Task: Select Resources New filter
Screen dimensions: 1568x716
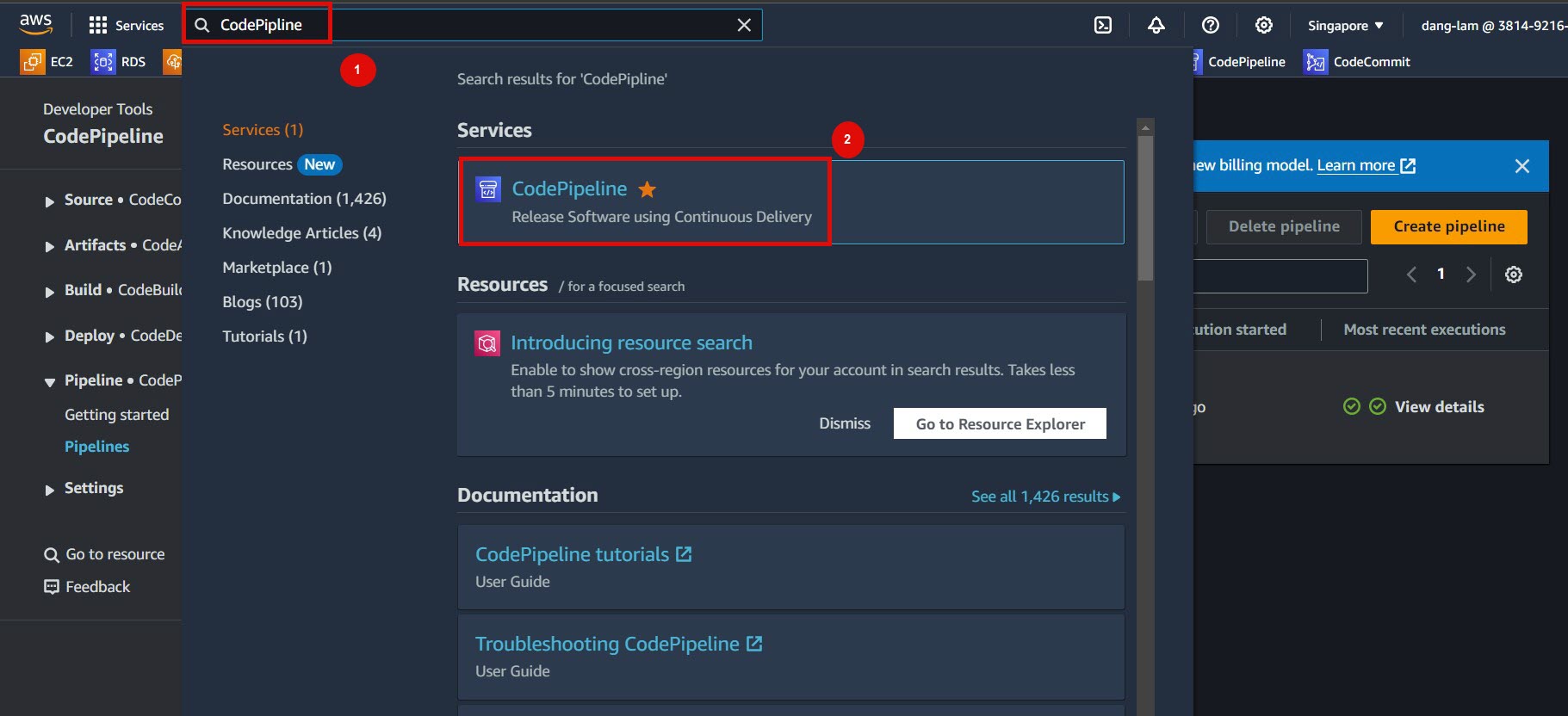Action: (282, 164)
